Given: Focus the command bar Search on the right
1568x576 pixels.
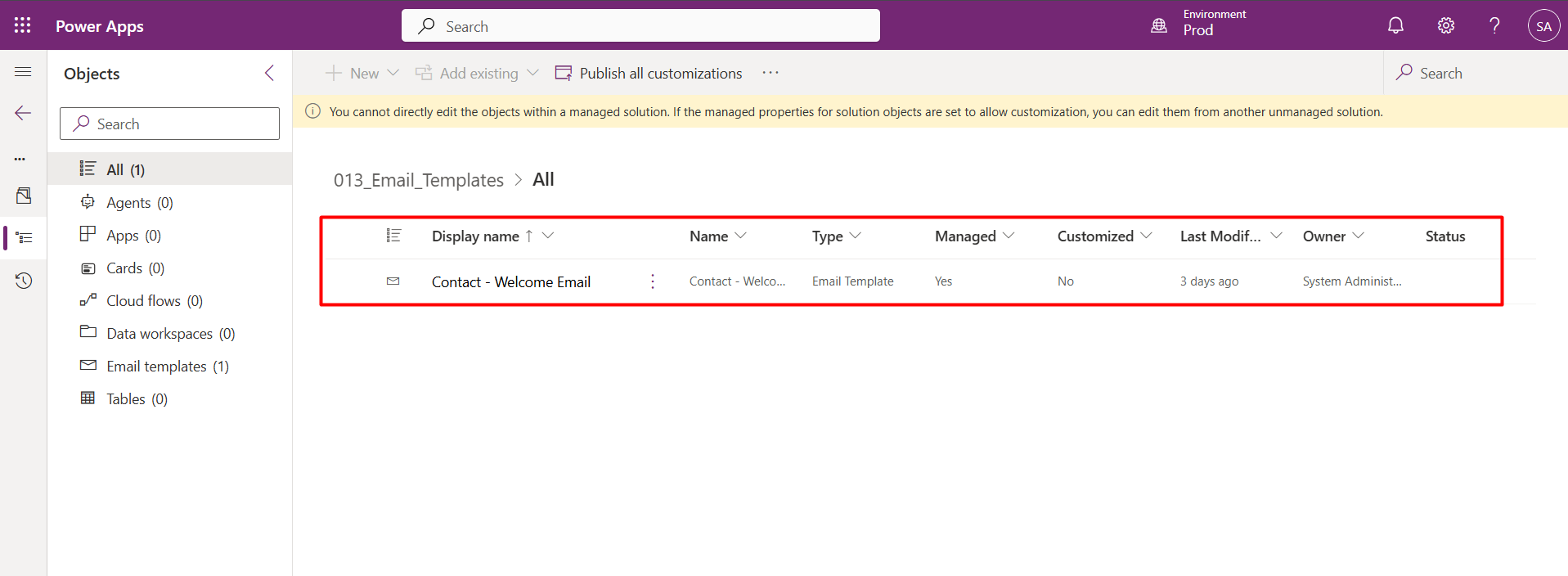Looking at the screenshot, I should point(1476,73).
